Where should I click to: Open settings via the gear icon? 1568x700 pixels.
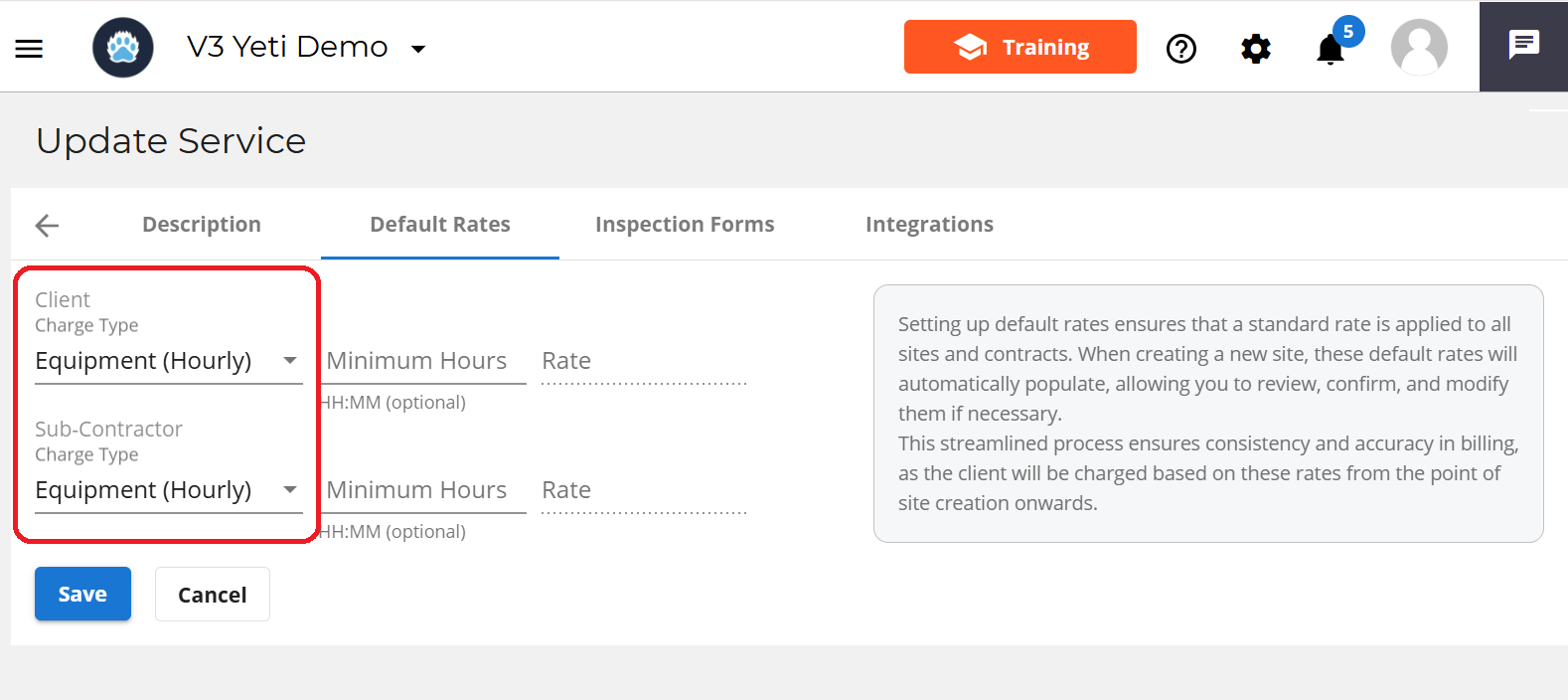[1256, 49]
